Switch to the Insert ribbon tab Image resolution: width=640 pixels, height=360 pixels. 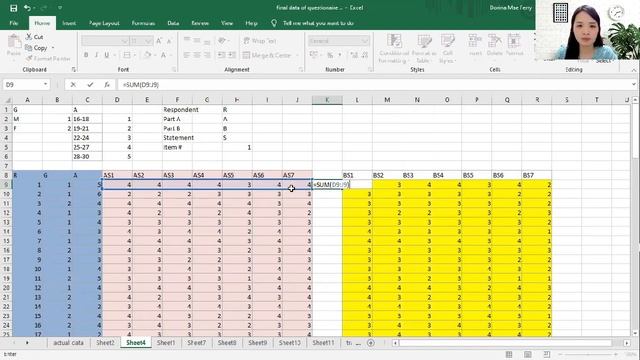pyautogui.click(x=69, y=23)
